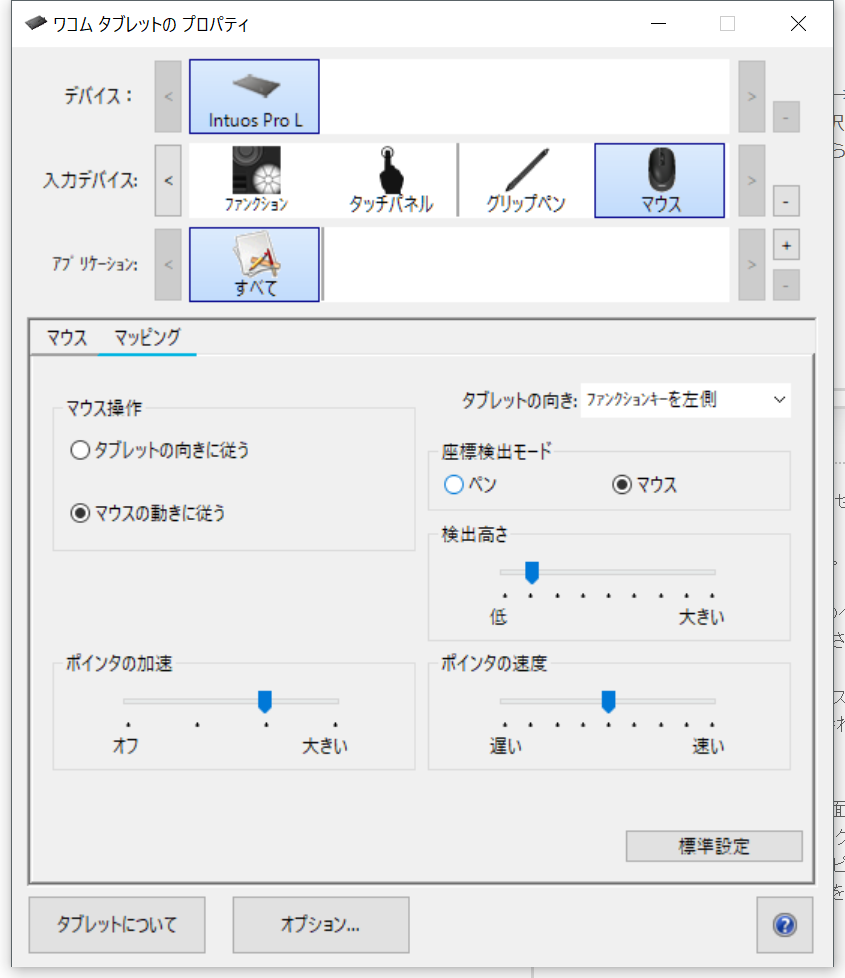Screen dimensions: 845x978
Task: Close the Wacom properties window
Action: pyautogui.click(x=798, y=24)
